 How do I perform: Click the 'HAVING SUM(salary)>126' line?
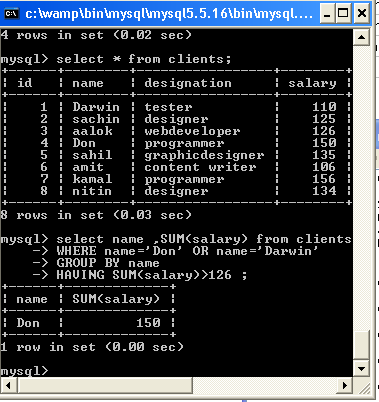pos(152,275)
